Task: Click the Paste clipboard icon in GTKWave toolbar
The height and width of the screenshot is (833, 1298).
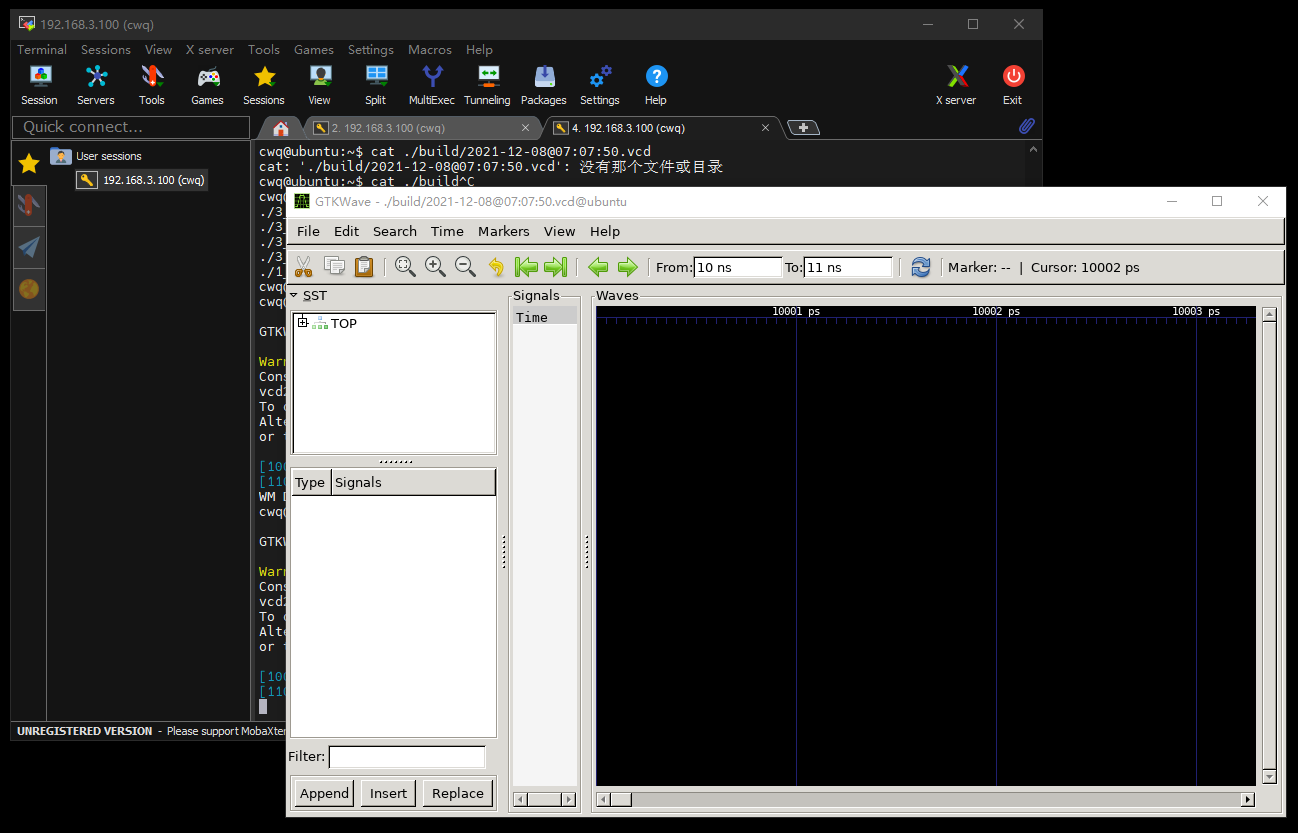Action: click(364, 266)
